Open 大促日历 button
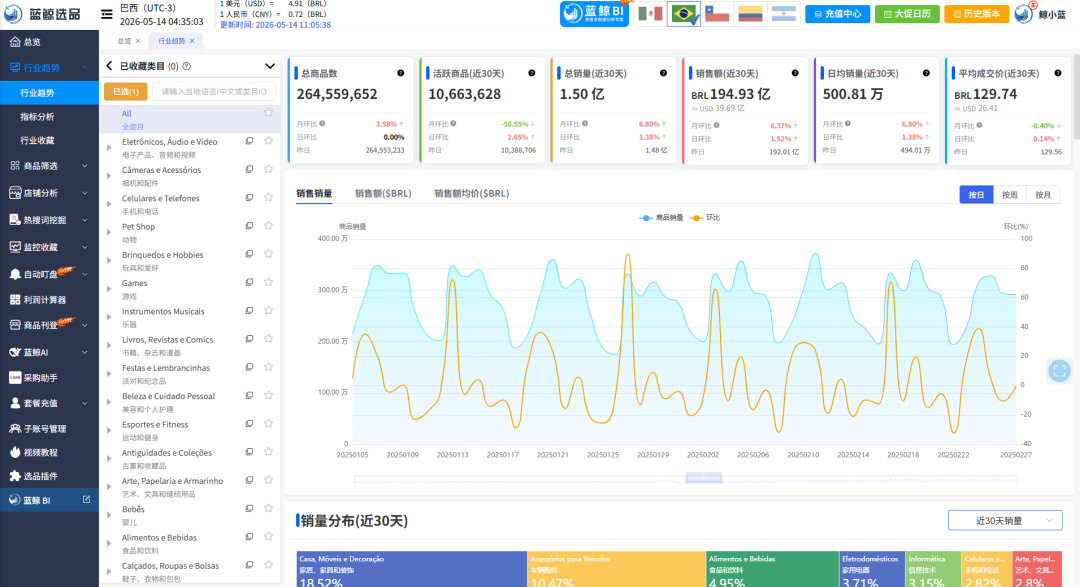Viewport: 1080px width, 587px height. [x=907, y=14]
